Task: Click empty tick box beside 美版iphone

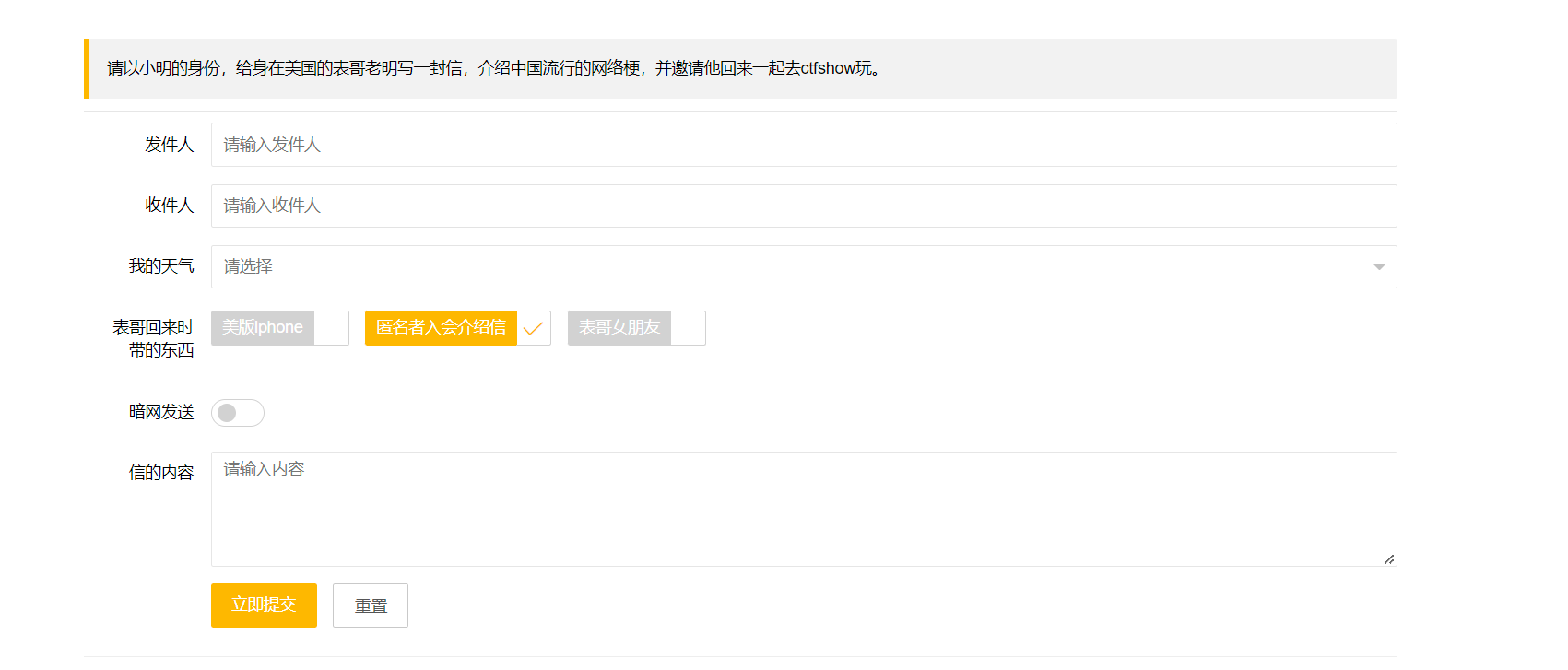Action: point(331,328)
